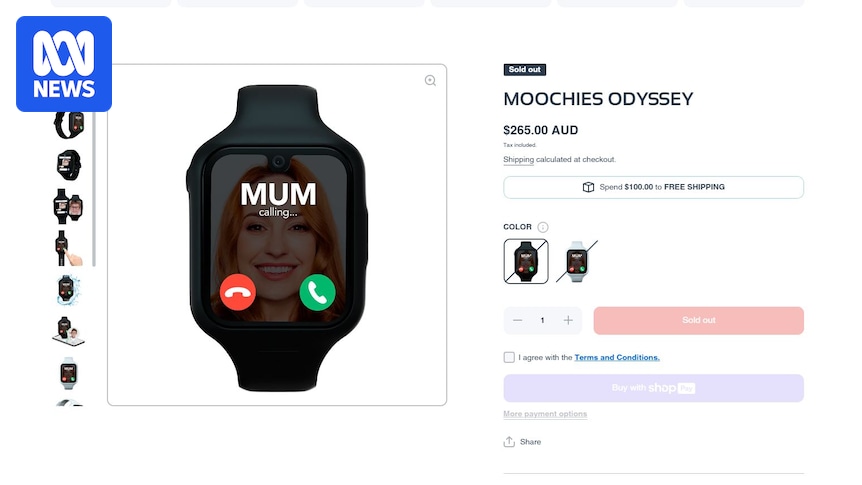Open the Terms and Conditions link
Image resolution: width=862 pixels, height=485 pixels.
(x=617, y=357)
